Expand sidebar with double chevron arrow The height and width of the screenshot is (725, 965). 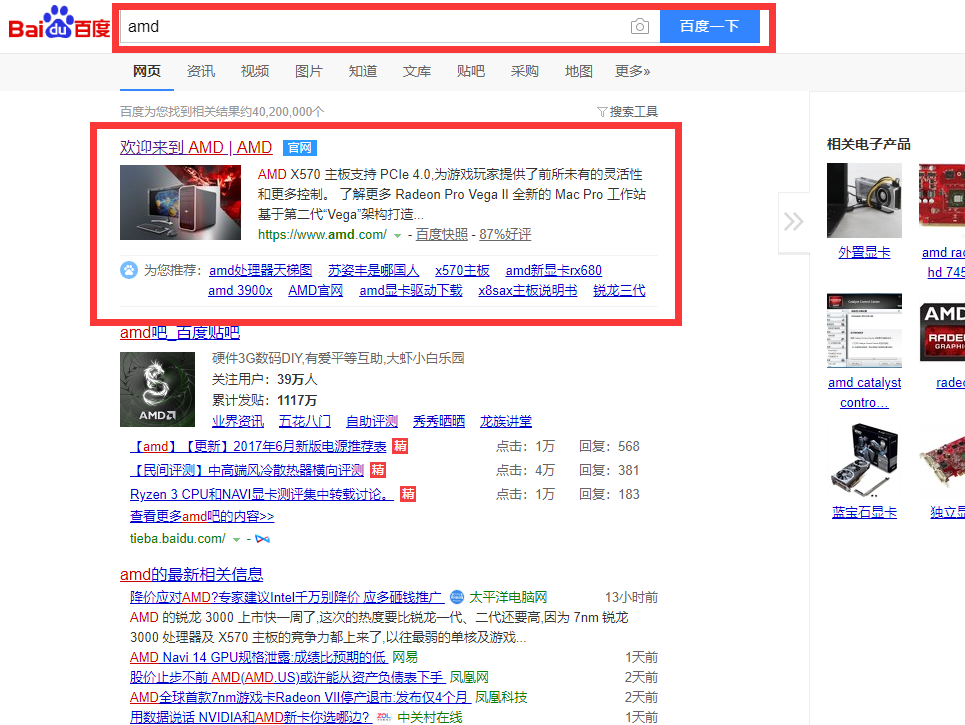click(x=794, y=222)
